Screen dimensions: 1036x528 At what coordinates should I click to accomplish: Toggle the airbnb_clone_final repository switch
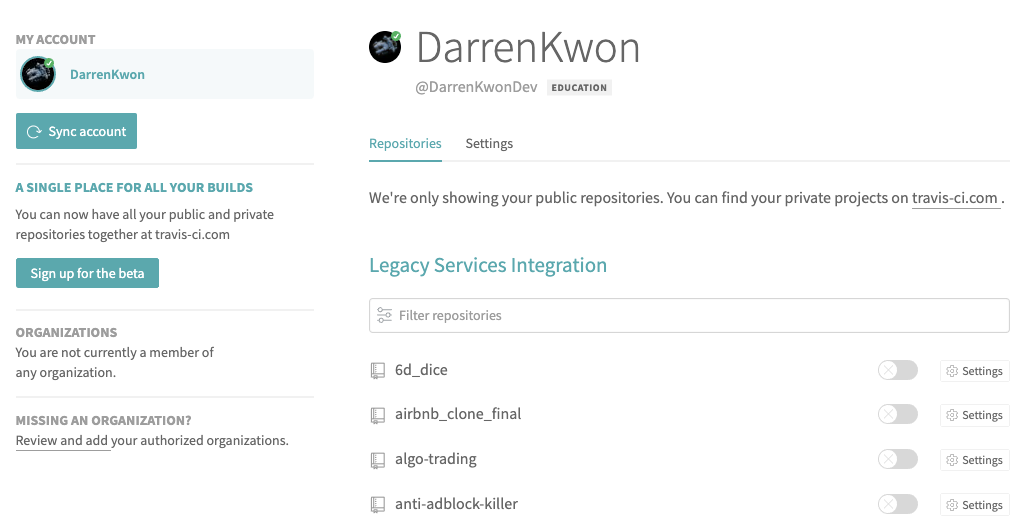click(897, 414)
